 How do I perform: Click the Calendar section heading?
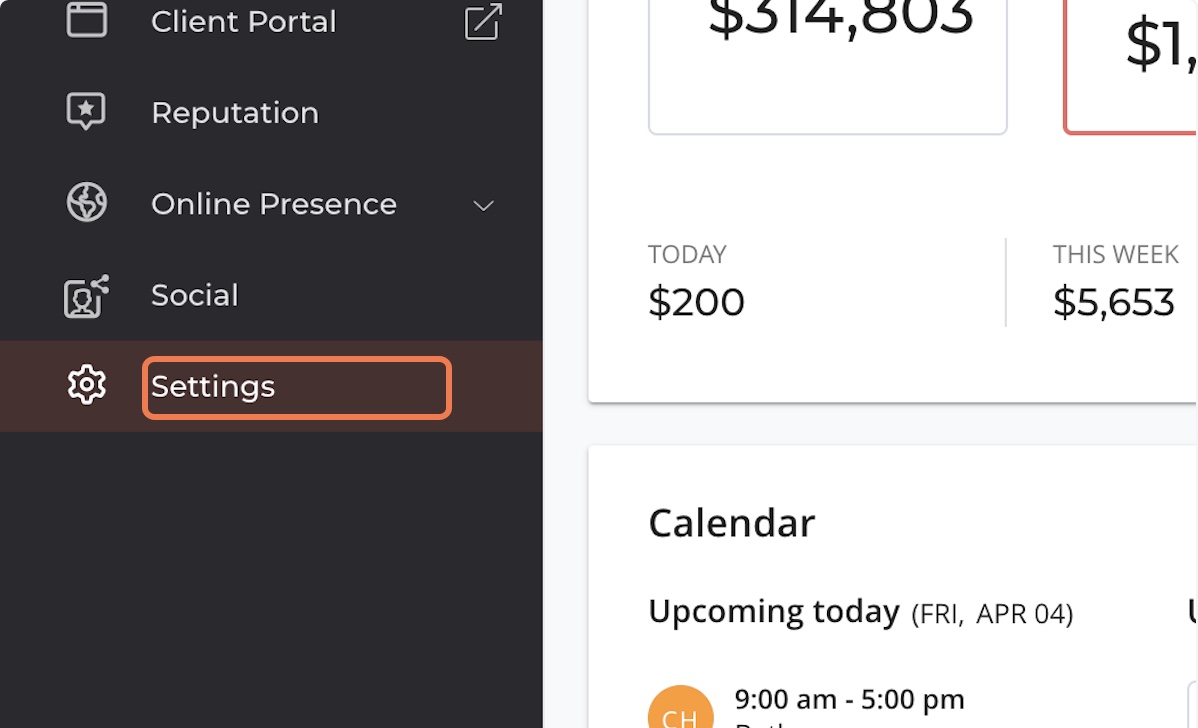(x=731, y=523)
